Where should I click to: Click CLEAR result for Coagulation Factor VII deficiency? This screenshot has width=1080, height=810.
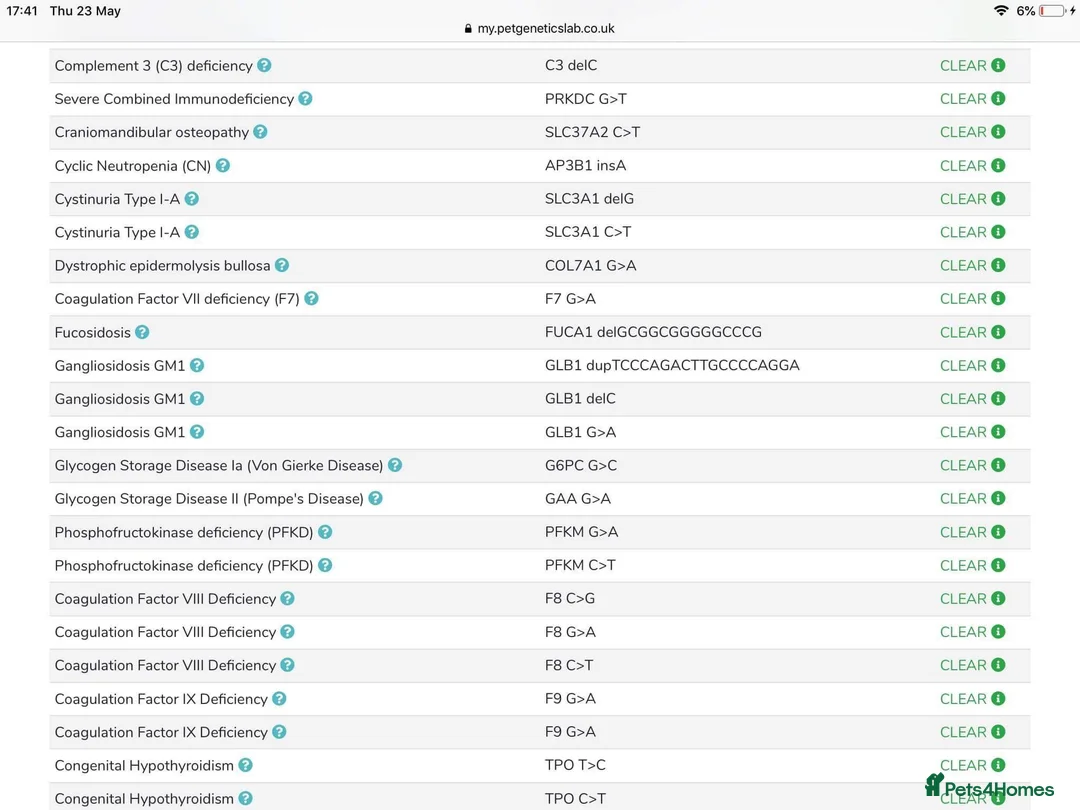pos(963,299)
